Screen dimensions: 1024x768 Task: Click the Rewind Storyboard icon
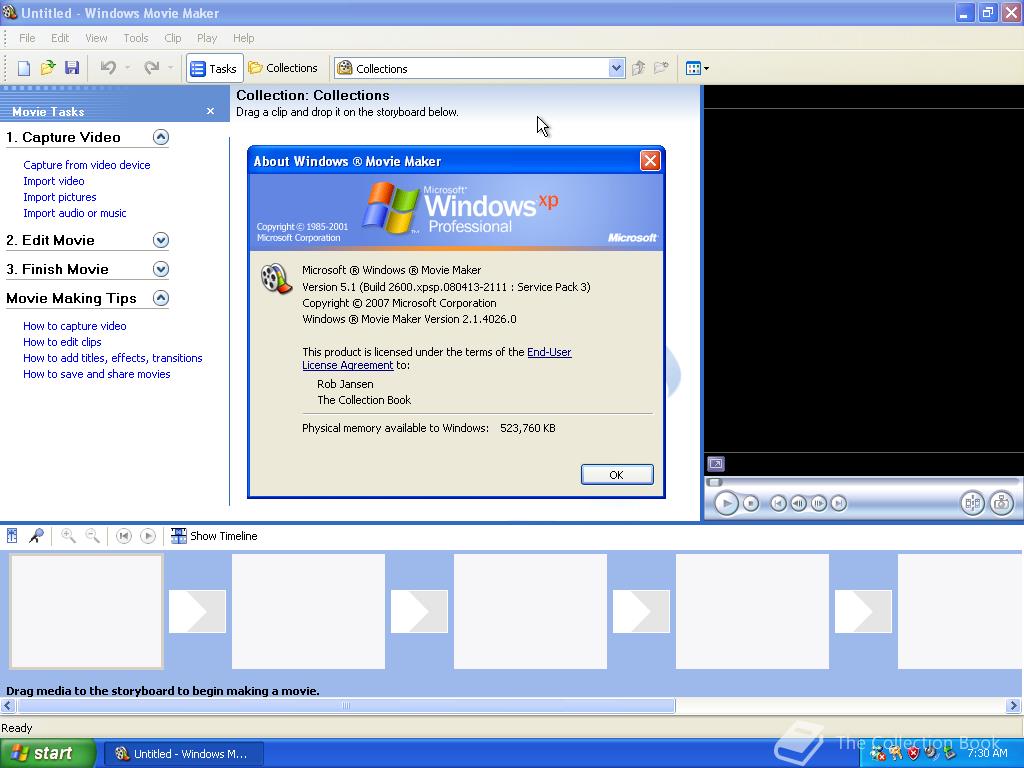click(x=123, y=536)
